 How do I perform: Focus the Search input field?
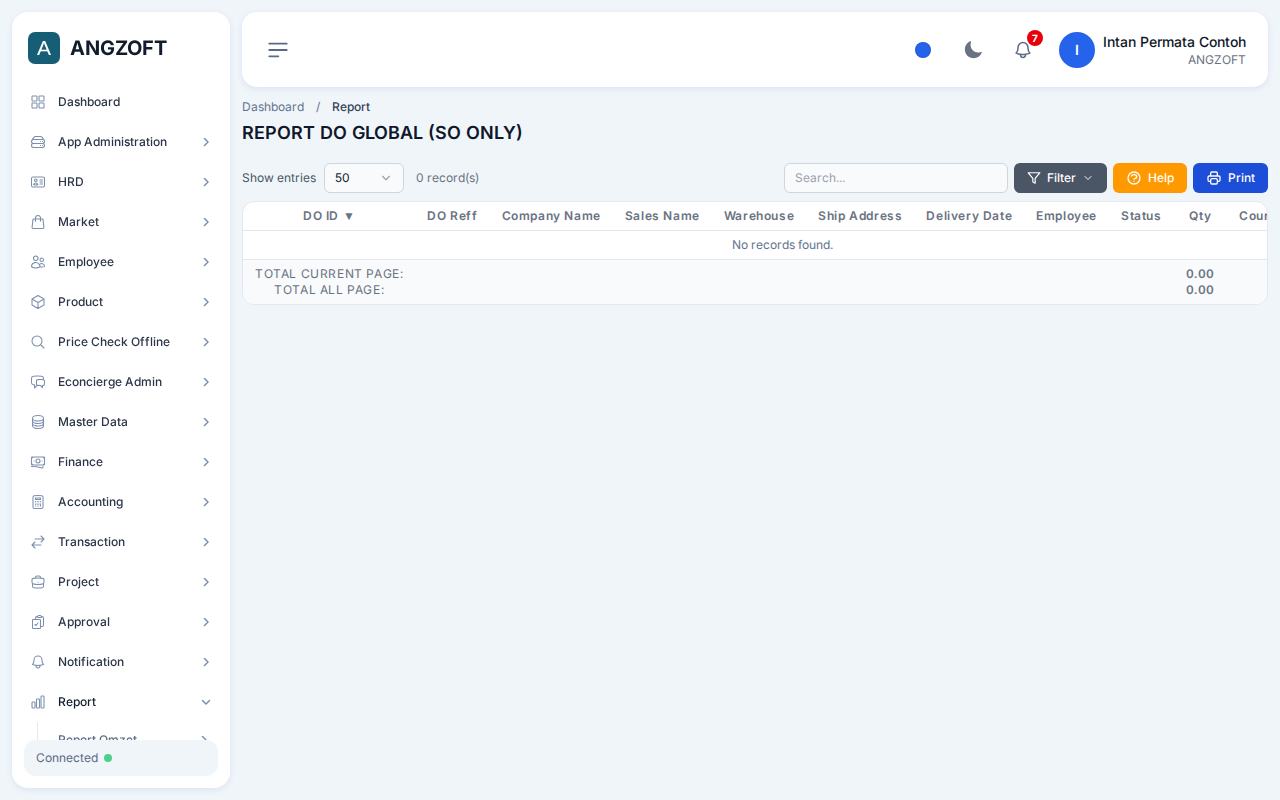[x=896, y=178]
